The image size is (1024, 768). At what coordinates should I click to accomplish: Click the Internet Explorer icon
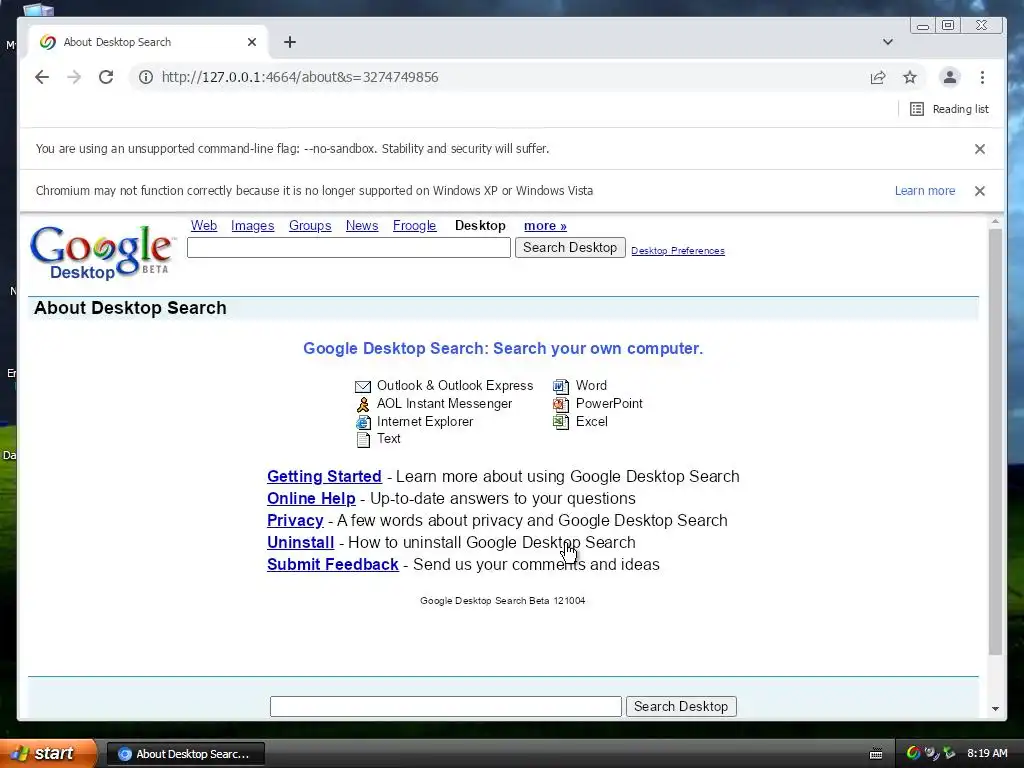tap(363, 422)
